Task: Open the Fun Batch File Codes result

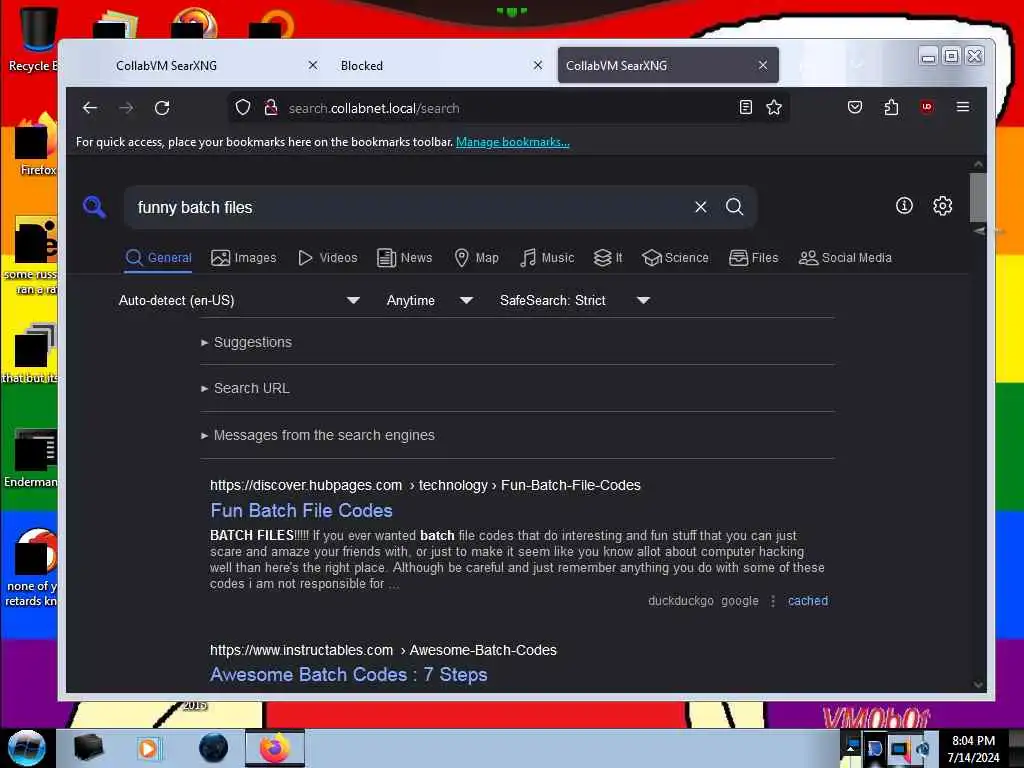Action: click(x=301, y=510)
